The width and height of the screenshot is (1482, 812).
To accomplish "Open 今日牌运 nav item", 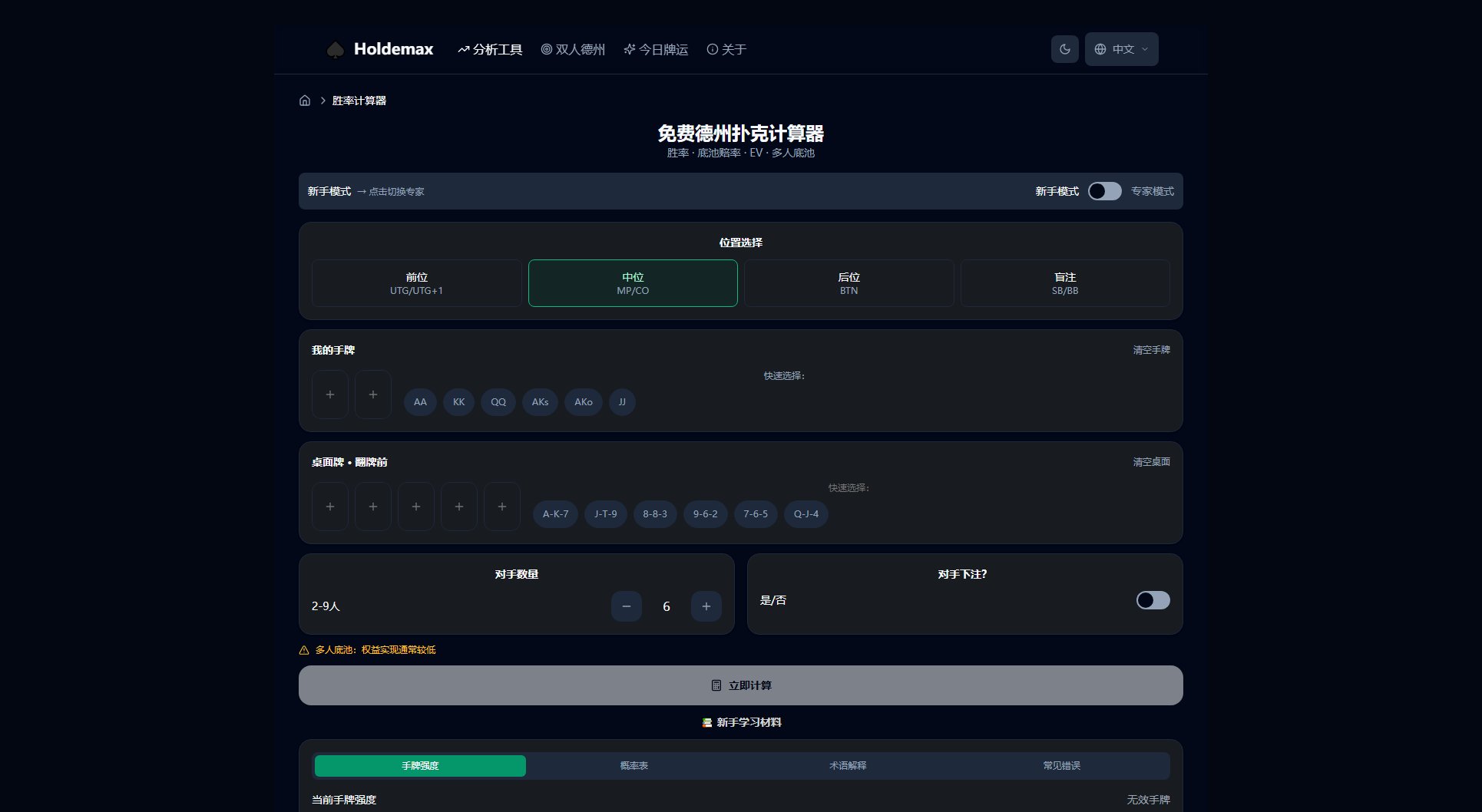I will (656, 49).
